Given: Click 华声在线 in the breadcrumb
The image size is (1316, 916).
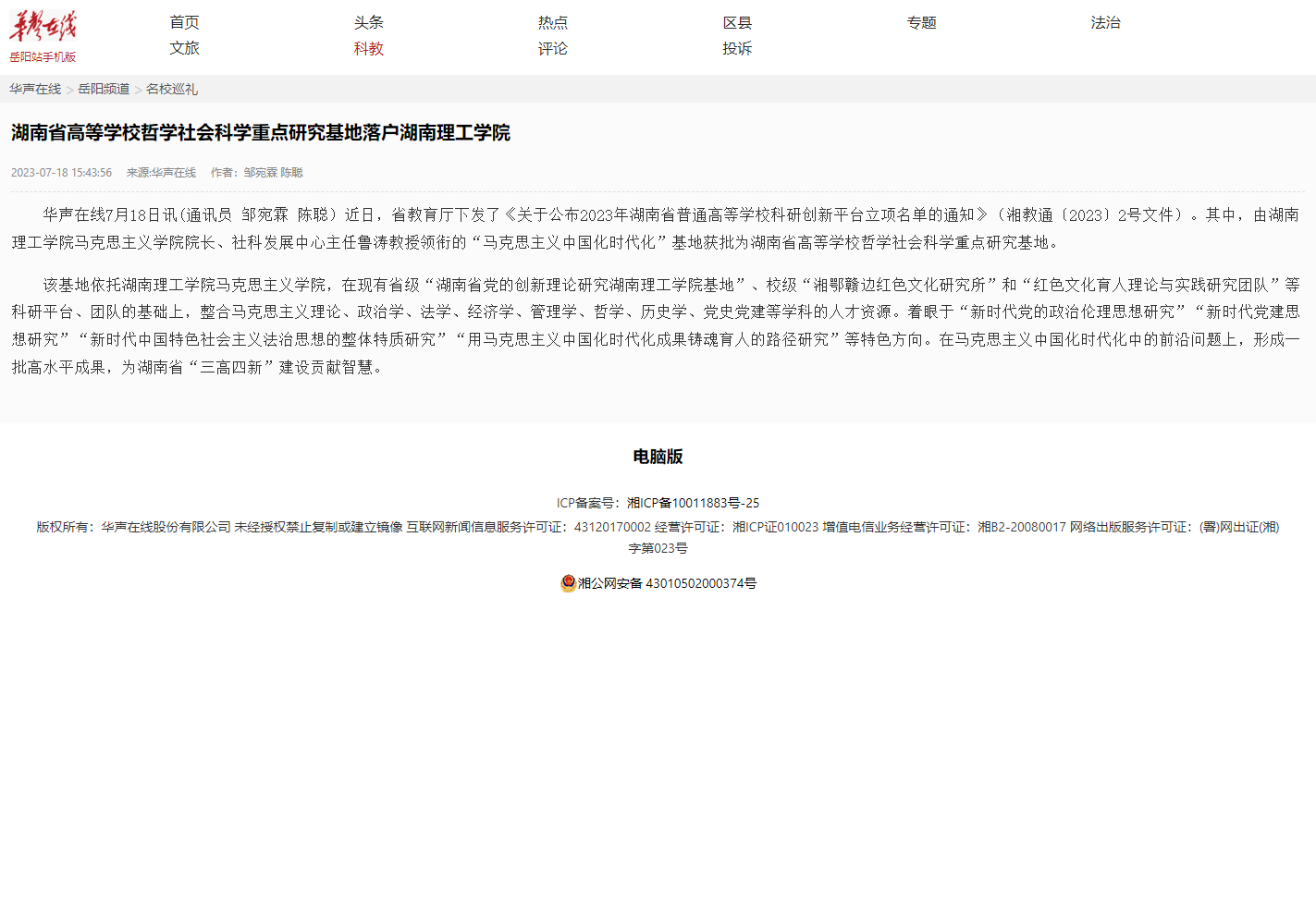Looking at the screenshot, I should coord(35,89).
